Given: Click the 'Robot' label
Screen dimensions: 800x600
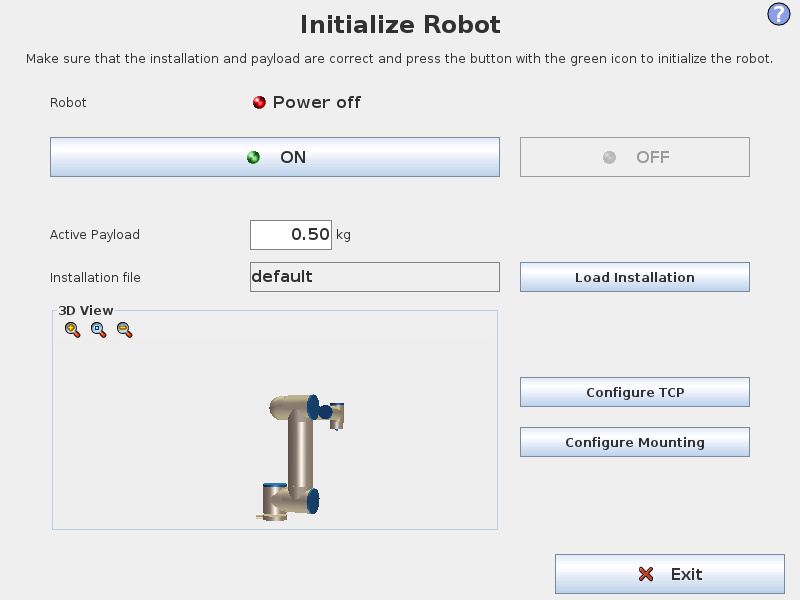Looking at the screenshot, I should (x=68, y=103).
